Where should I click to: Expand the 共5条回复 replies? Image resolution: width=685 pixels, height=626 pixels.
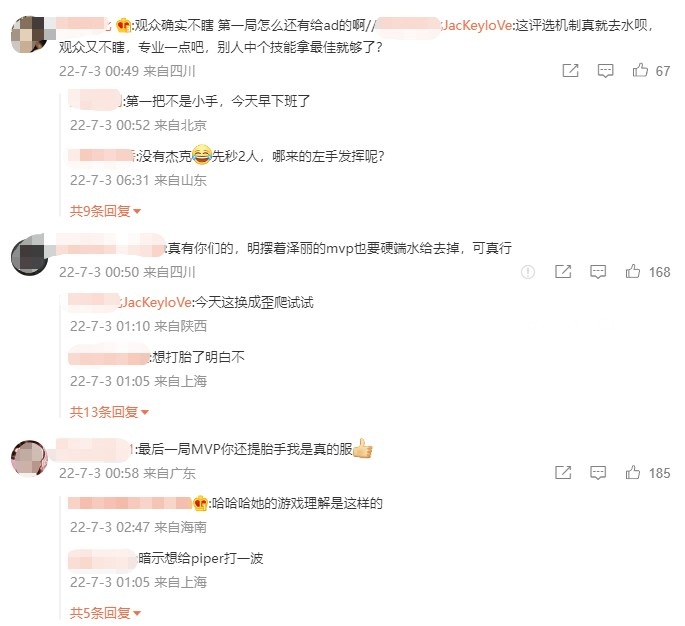(105, 613)
